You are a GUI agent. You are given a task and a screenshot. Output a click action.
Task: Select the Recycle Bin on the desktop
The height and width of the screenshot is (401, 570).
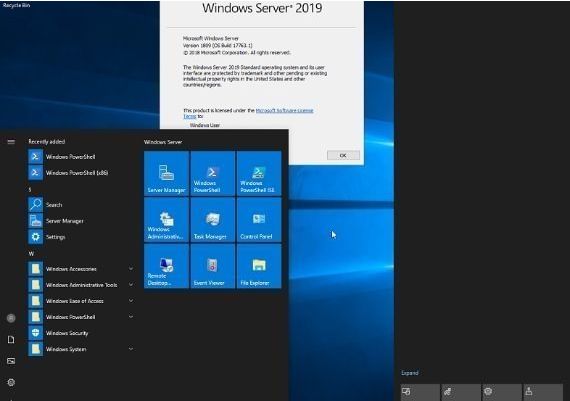point(16,5)
